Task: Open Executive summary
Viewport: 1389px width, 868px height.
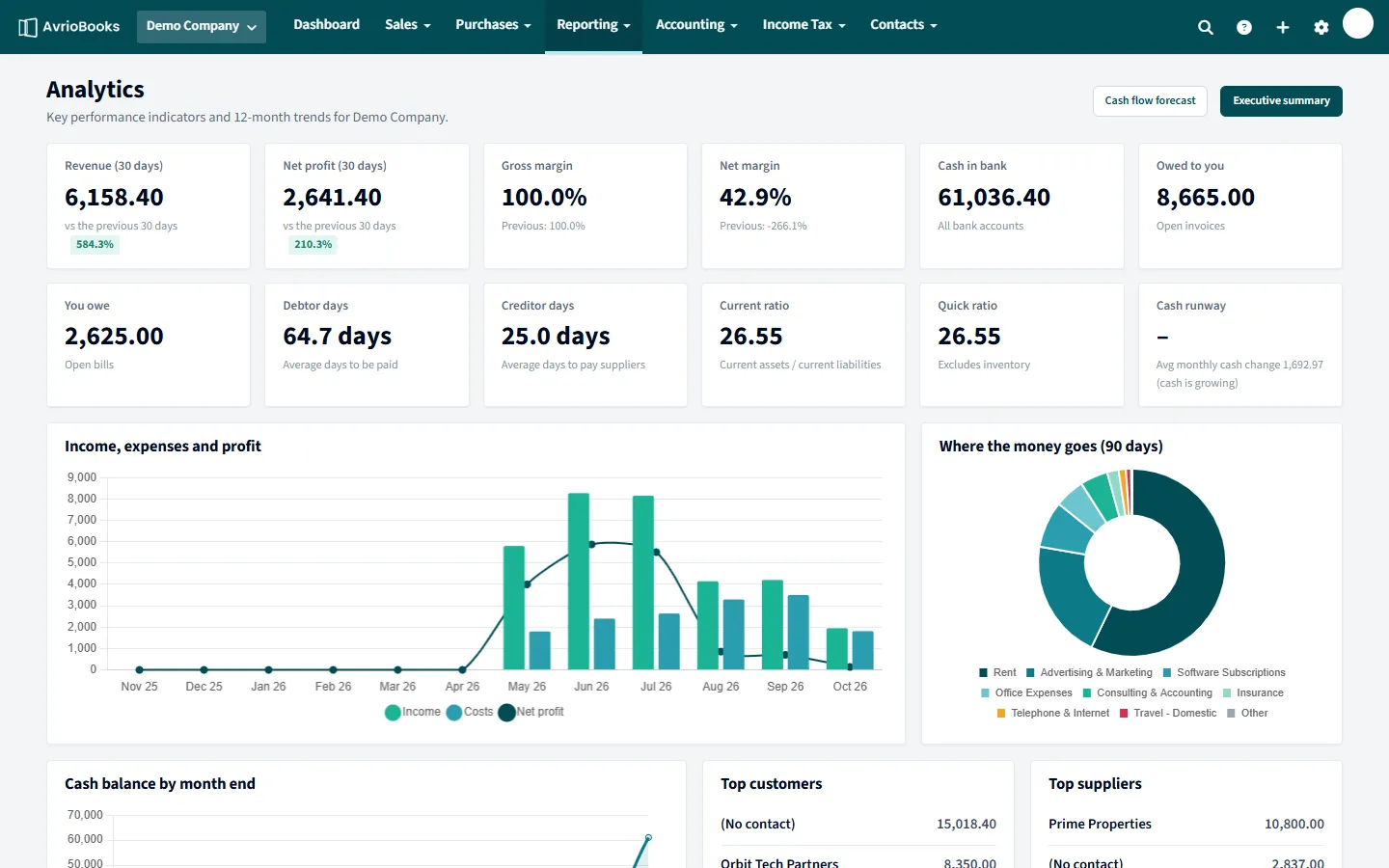Action: [1281, 101]
